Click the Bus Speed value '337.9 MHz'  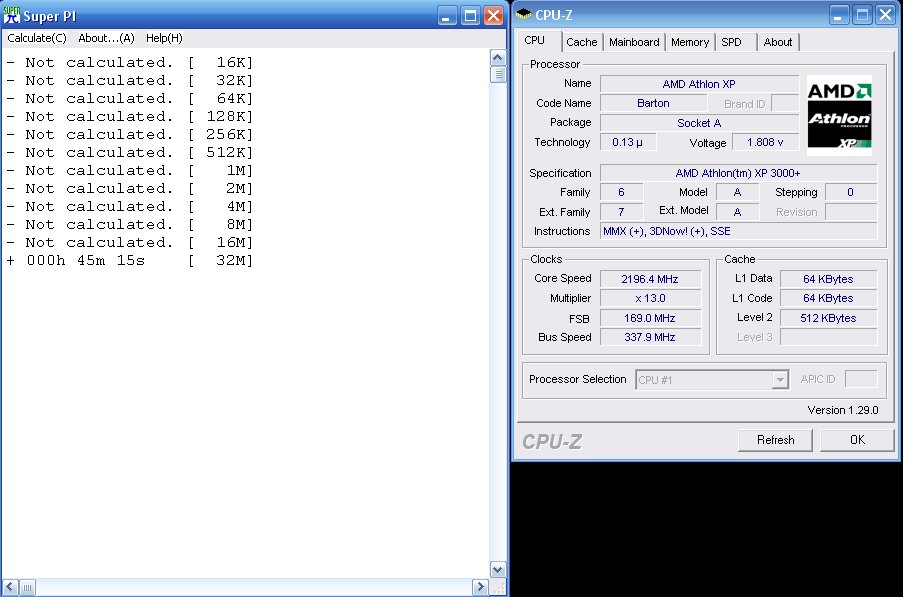650,337
